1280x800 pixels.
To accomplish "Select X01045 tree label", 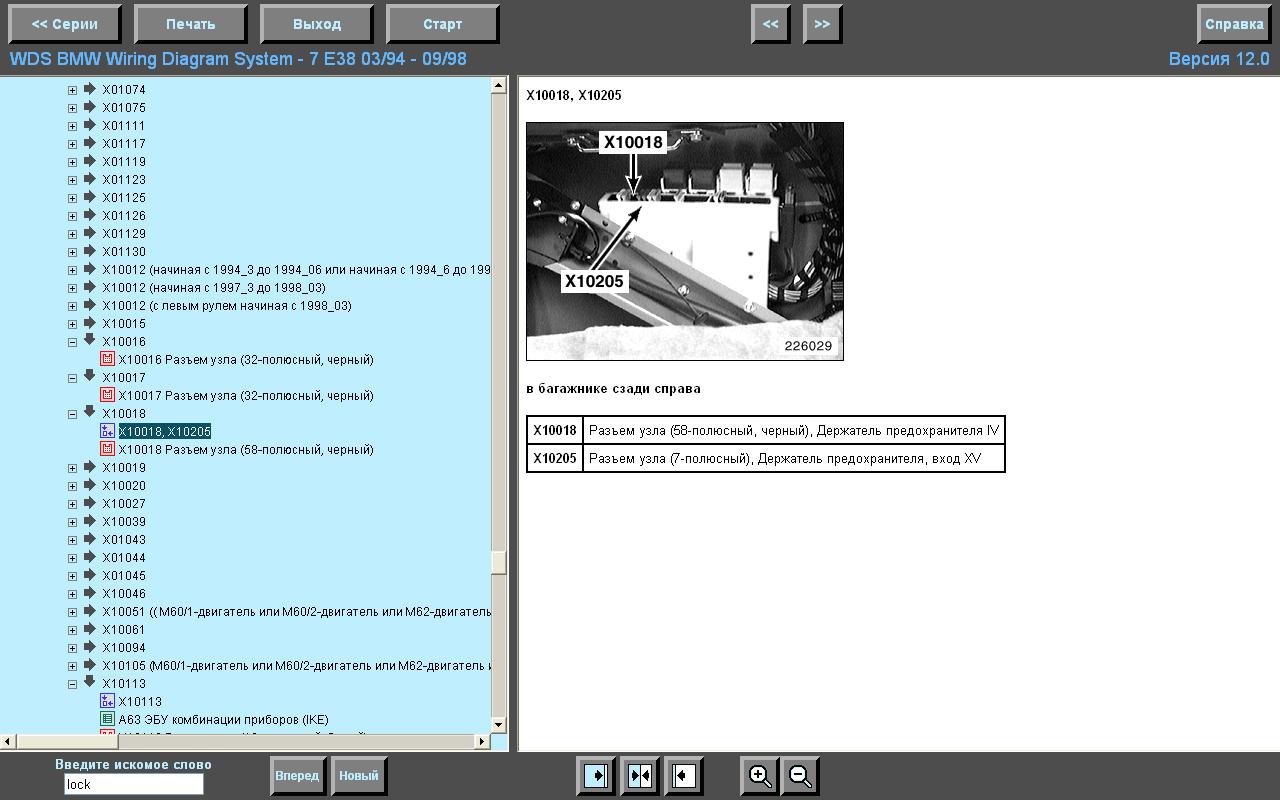I will pos(124,576).
